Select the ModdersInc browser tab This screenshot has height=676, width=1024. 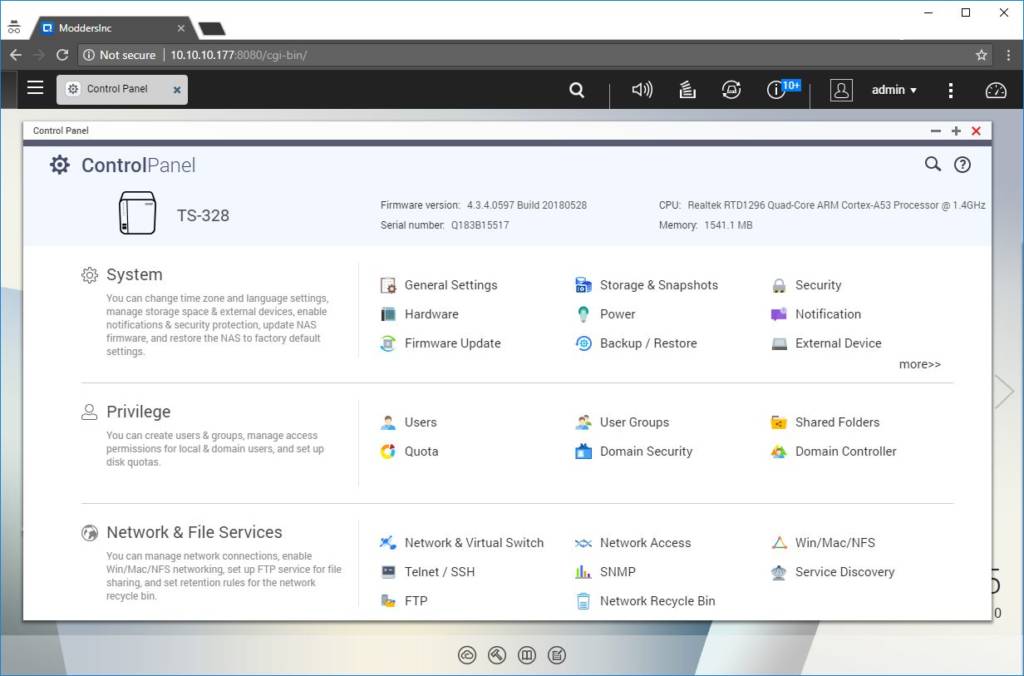point(111,28)
